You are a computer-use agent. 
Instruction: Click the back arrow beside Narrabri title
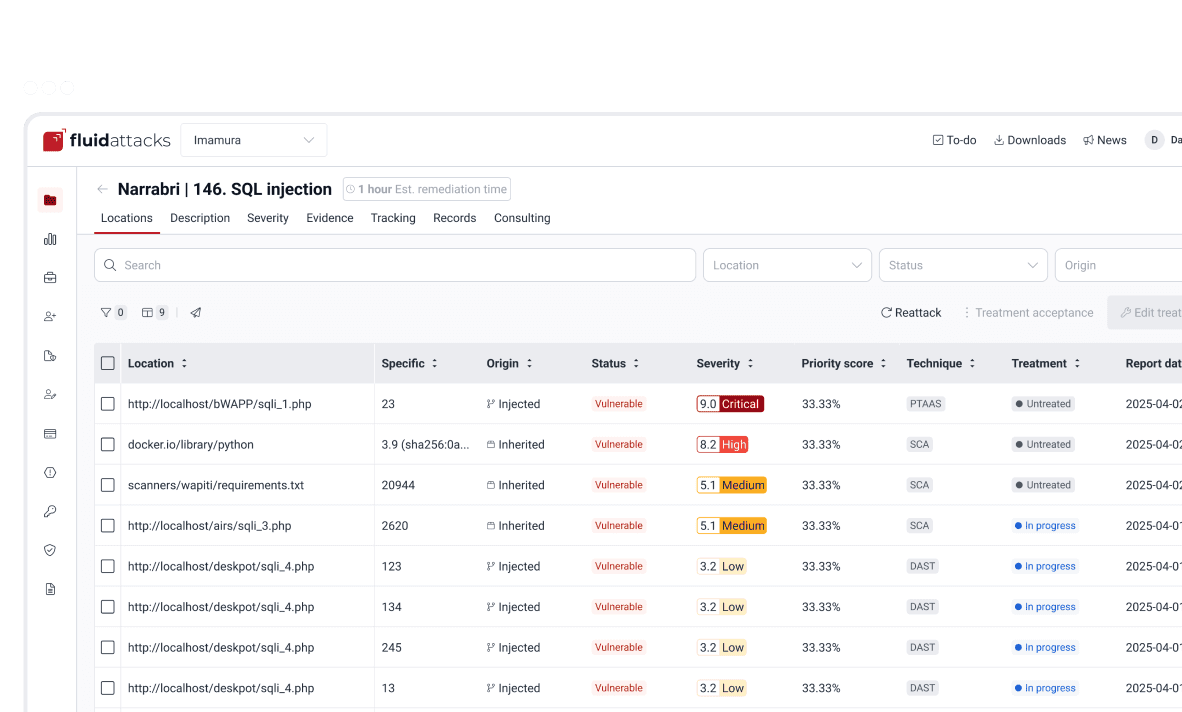click(x=103, y=189)
